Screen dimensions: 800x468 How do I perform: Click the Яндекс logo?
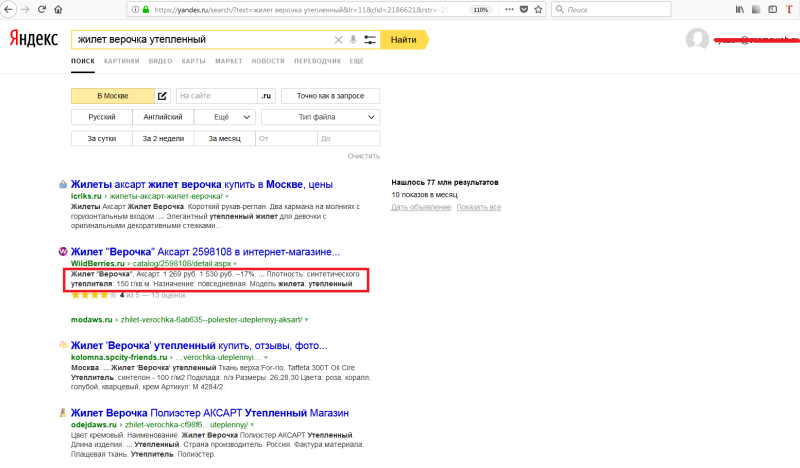point(34,38)
